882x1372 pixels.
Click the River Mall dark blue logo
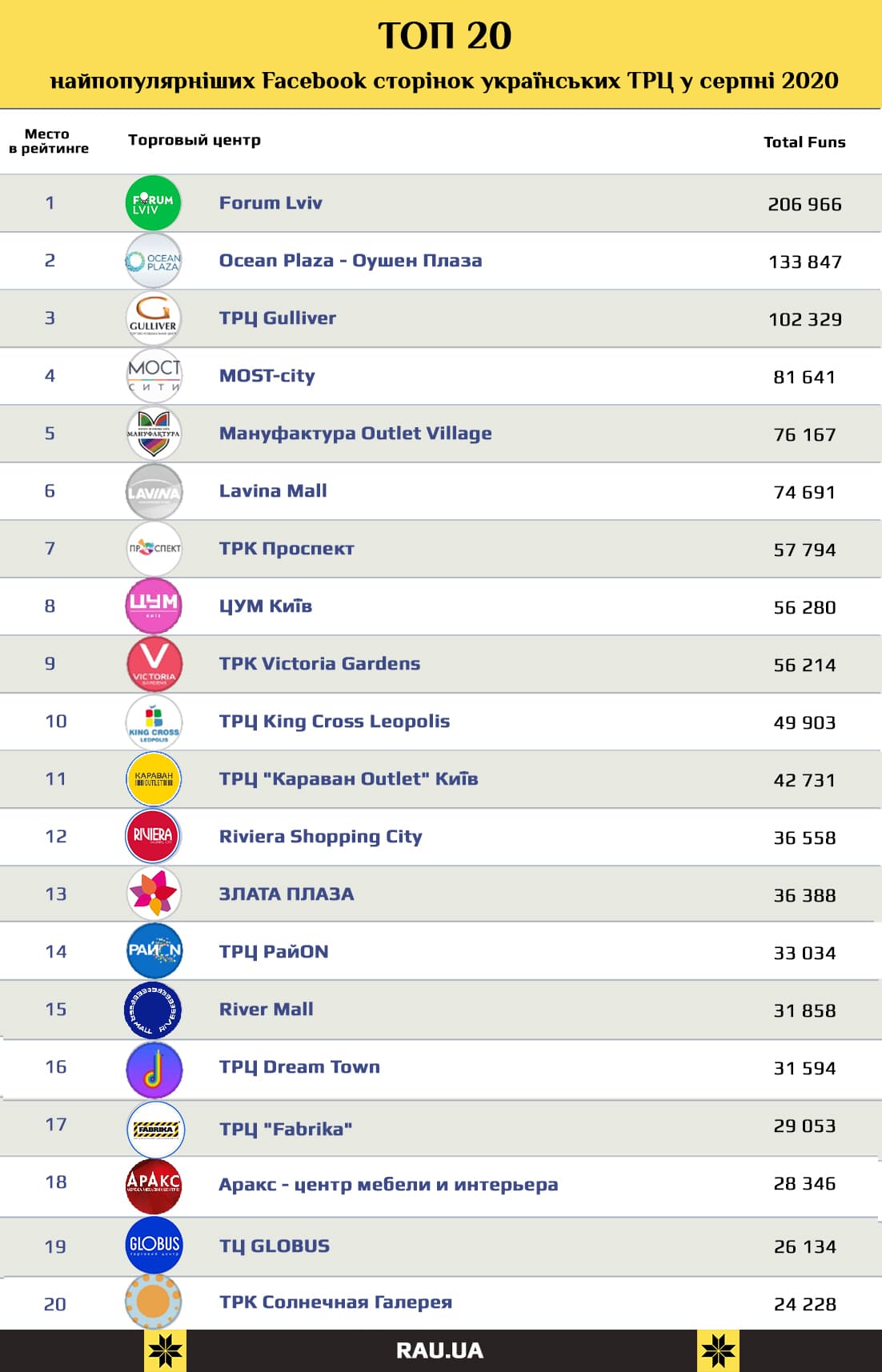pos(154,1010)
